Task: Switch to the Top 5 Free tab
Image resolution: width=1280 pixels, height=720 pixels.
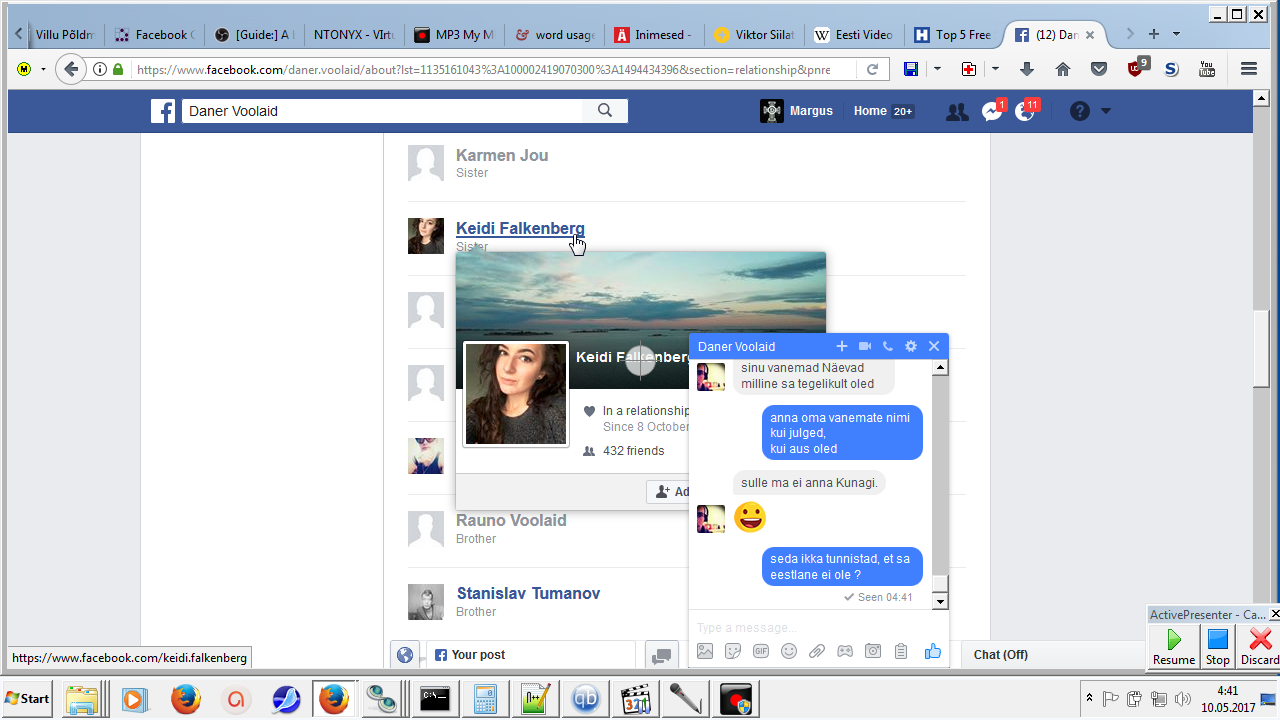Action: point(953,34)
